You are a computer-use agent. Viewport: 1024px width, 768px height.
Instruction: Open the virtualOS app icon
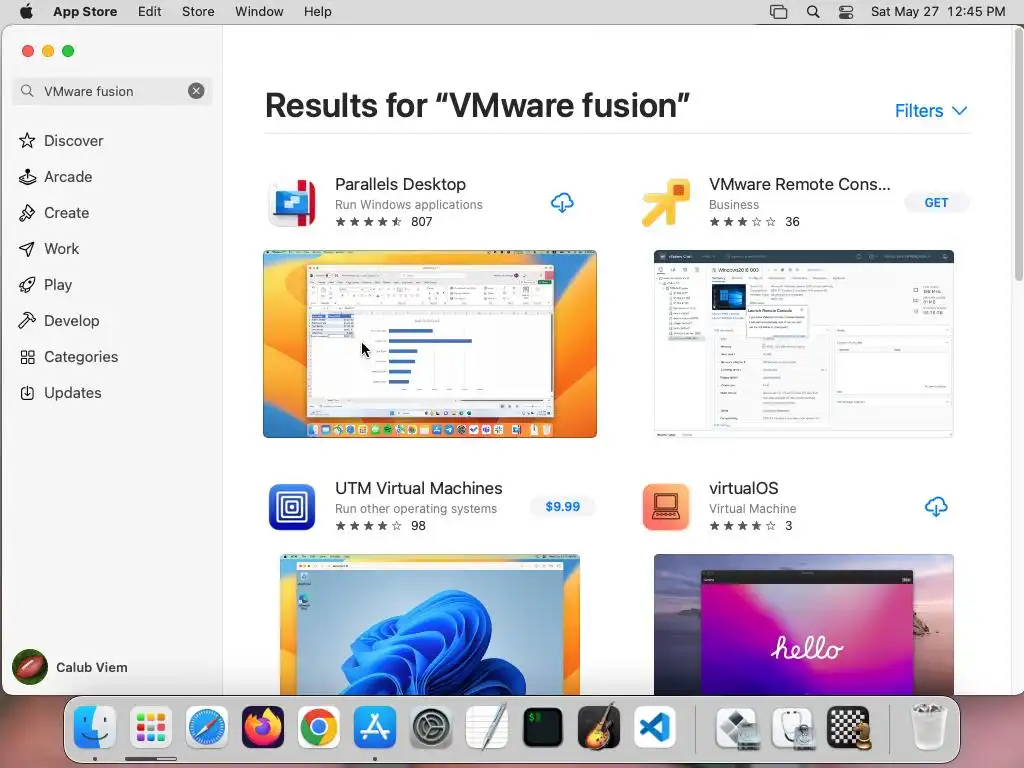[x=665, y=506]
